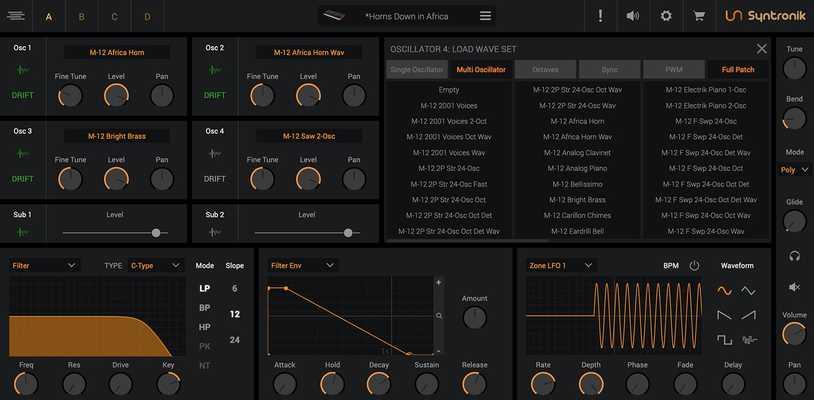
Task: Open Osc 1 wave selector M-12 Africa Horn
Action: (x=117, y=52)
